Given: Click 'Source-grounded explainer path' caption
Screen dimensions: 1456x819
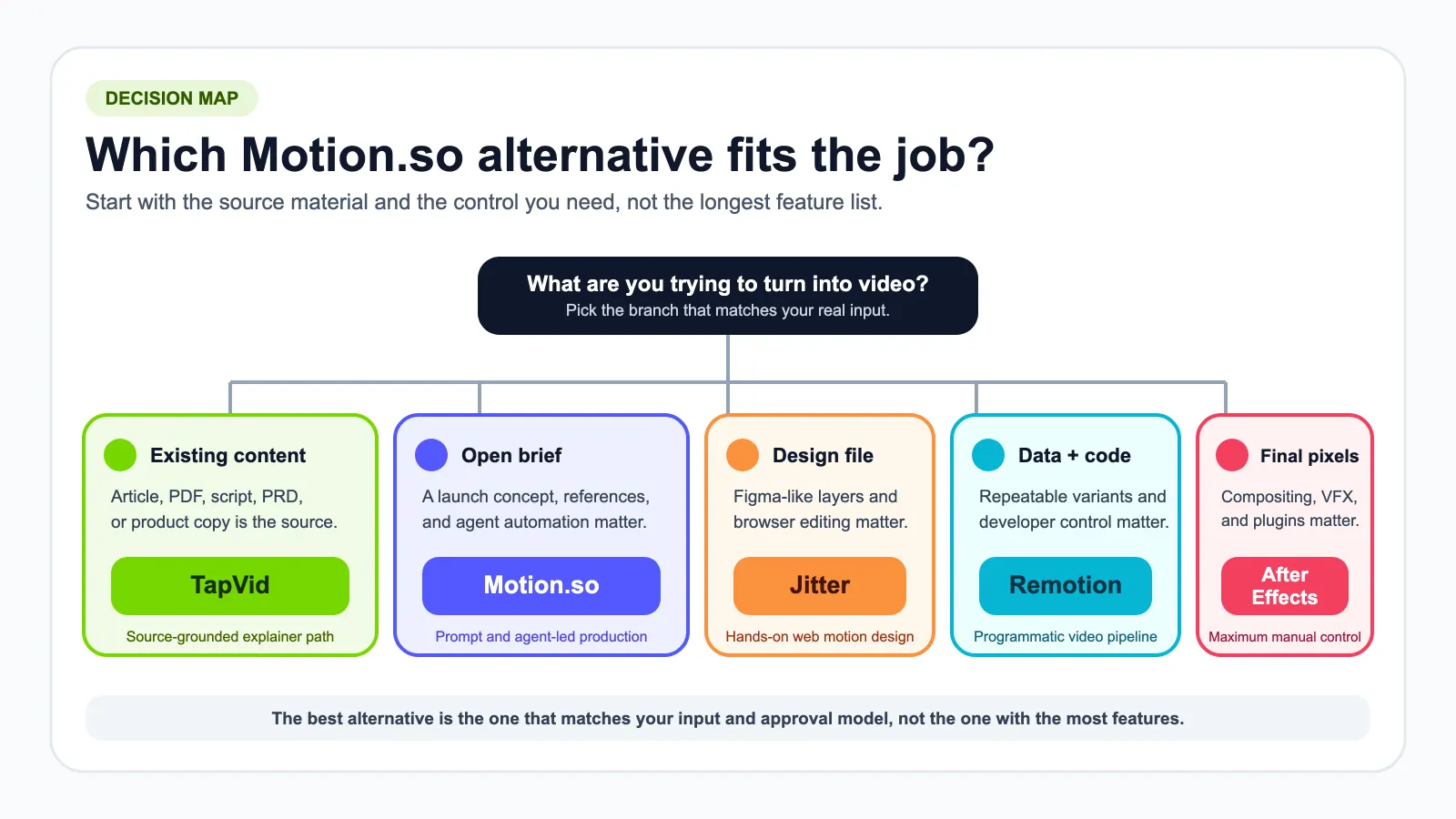Looking at the screenshot, I should 230,637.
